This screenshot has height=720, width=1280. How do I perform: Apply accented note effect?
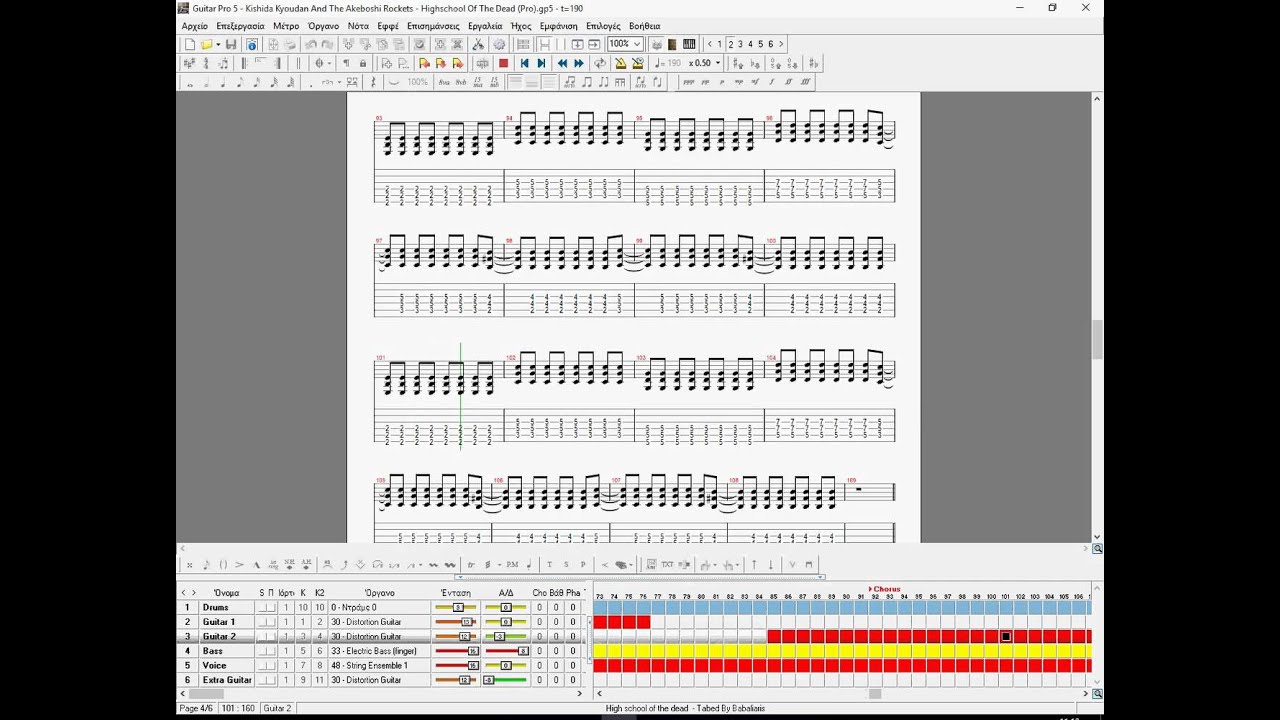click(239, 565)
